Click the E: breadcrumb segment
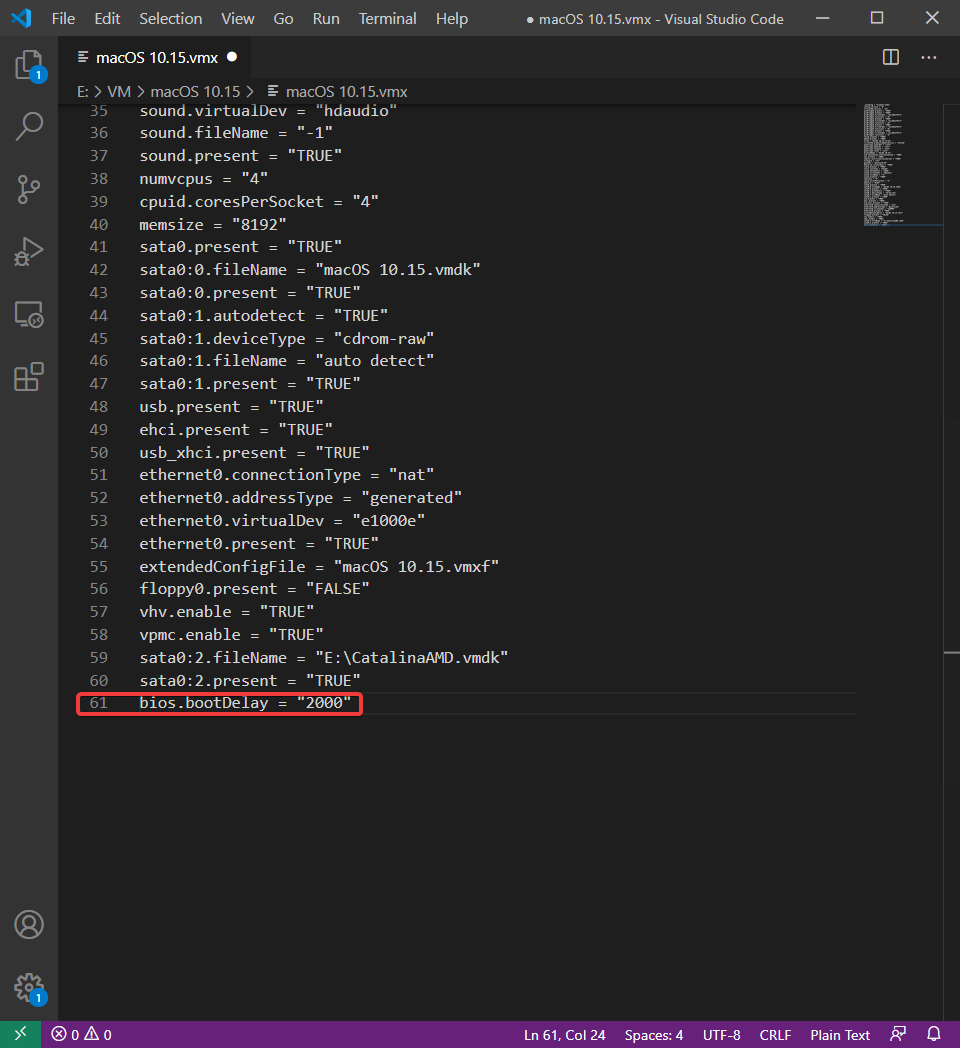This screenshot has width=960, height=1048. [x=82, y=92]
